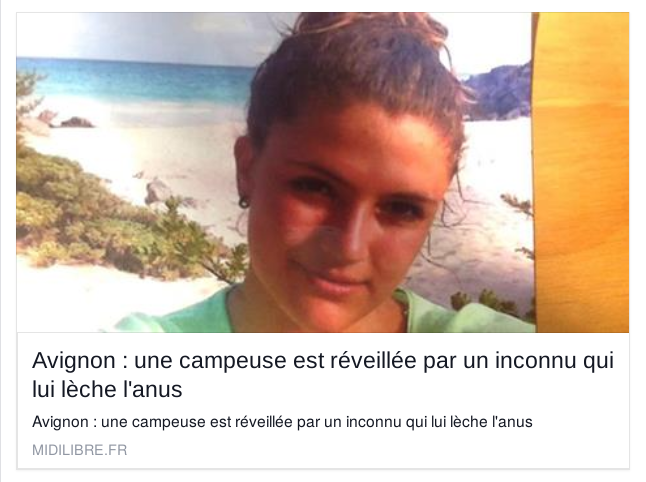
Task: Click the woman's face in the thumbnail
Action: click(x=346, y=206)
